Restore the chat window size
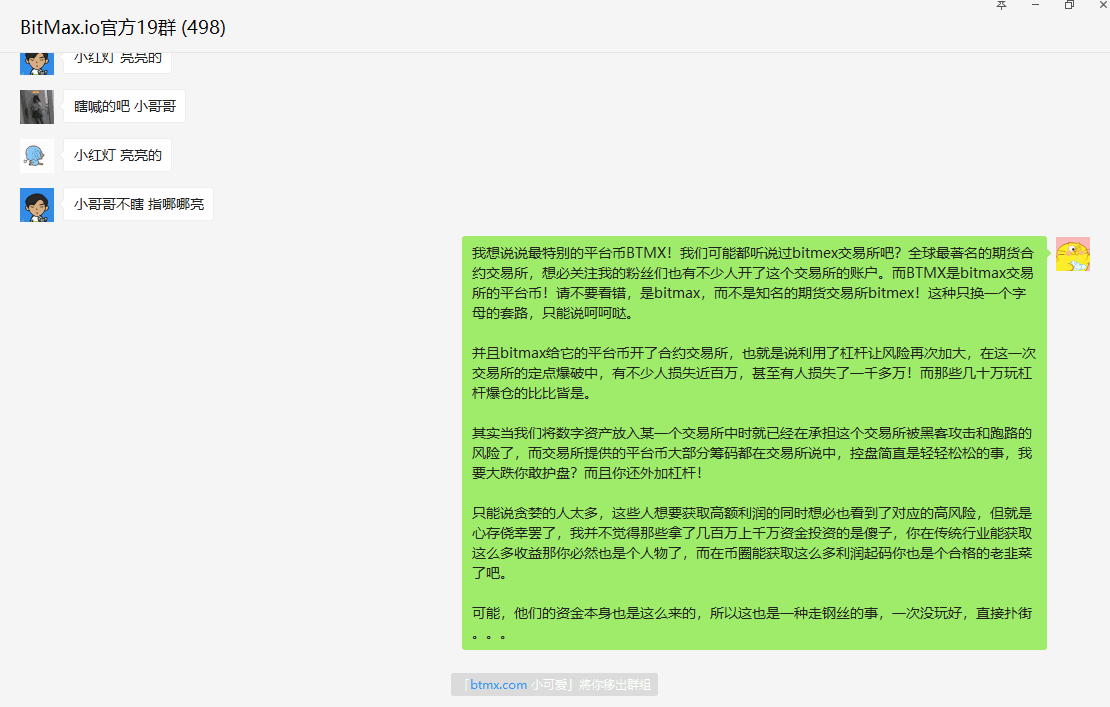Screen dimensions: 1110x707 tap(1069, 5)
